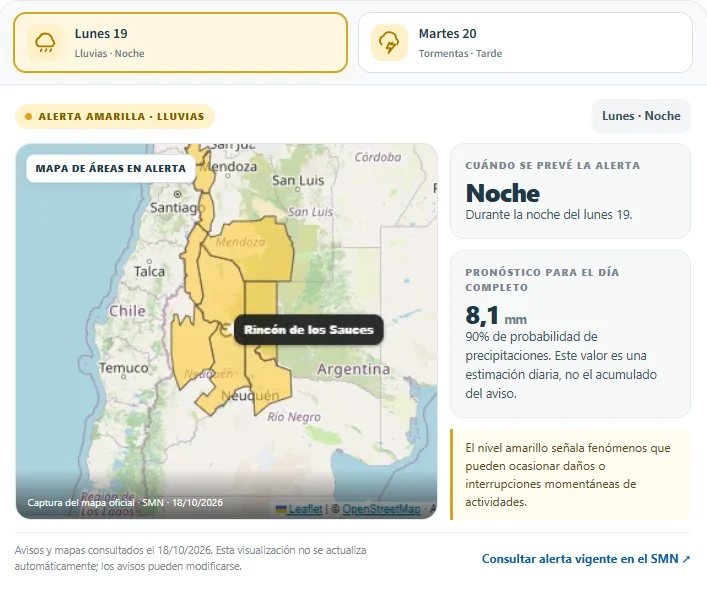707x590 pixels.
Task: Open the OpenStreetMap attribution link
Action: [x=381, y=509]
